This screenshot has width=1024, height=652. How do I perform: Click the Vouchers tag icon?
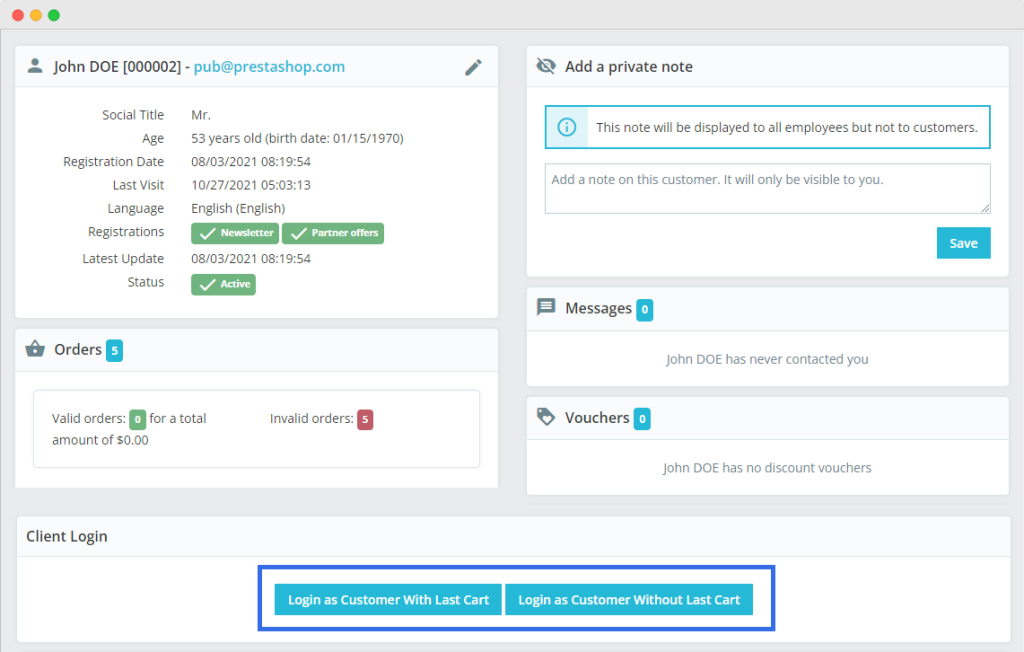[546, 417]
